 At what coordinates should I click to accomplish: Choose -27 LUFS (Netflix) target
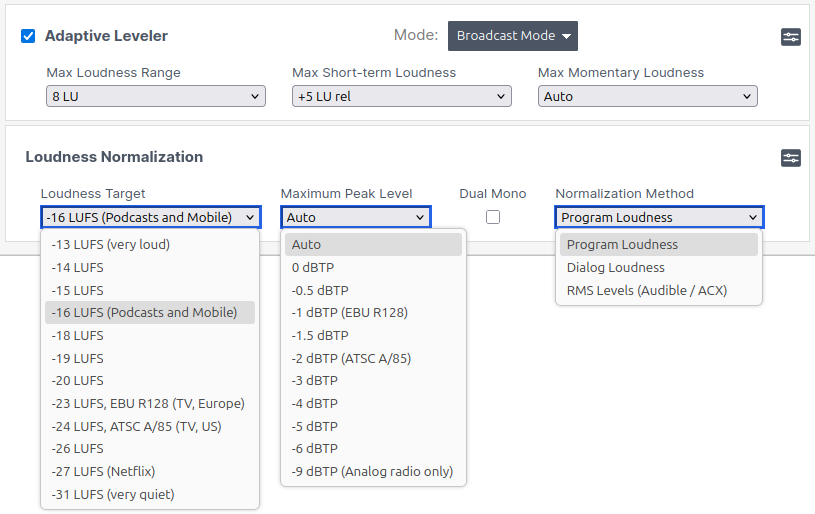[103, 472]
